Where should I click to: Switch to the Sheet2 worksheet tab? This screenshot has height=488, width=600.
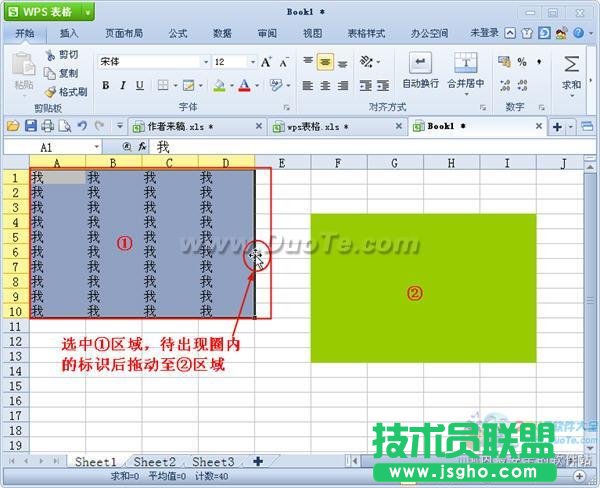coord(154,462)
